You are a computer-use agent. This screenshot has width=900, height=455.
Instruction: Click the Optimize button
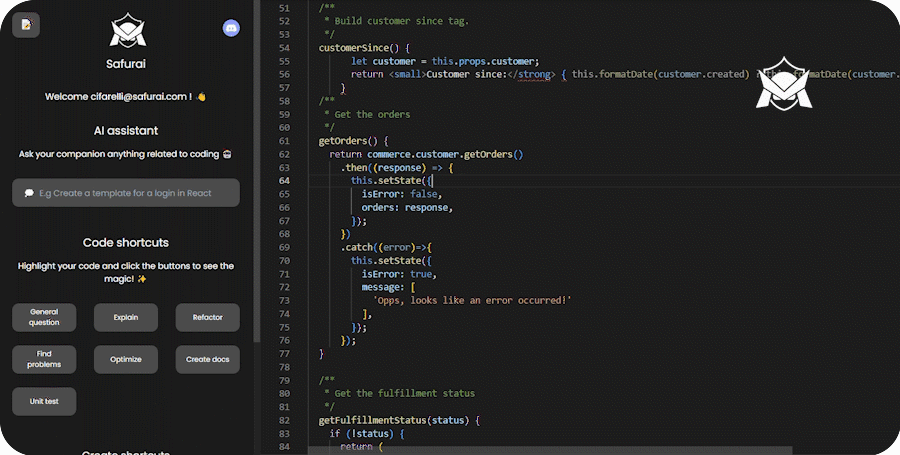[126, 359]
